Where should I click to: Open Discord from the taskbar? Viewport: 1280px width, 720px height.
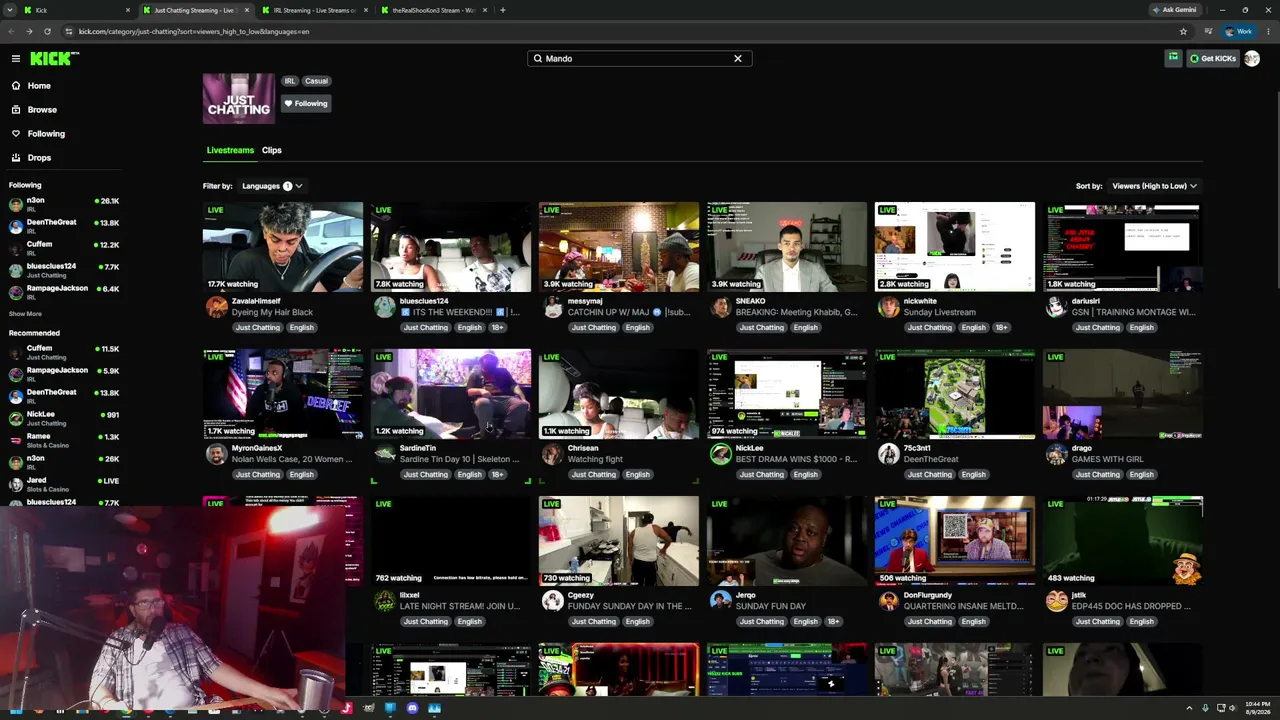[x=412, y=709]
